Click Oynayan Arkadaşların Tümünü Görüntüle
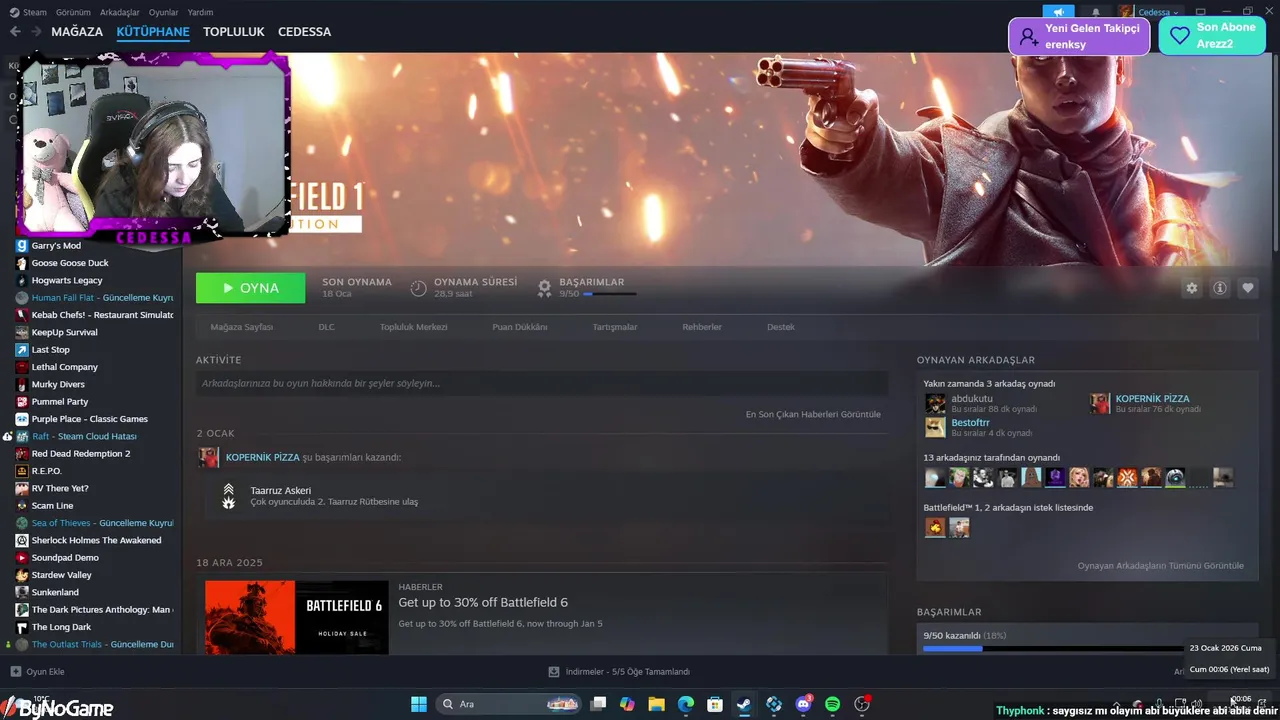Viewport: 1280px width, 720px height. click(1160, 566)
